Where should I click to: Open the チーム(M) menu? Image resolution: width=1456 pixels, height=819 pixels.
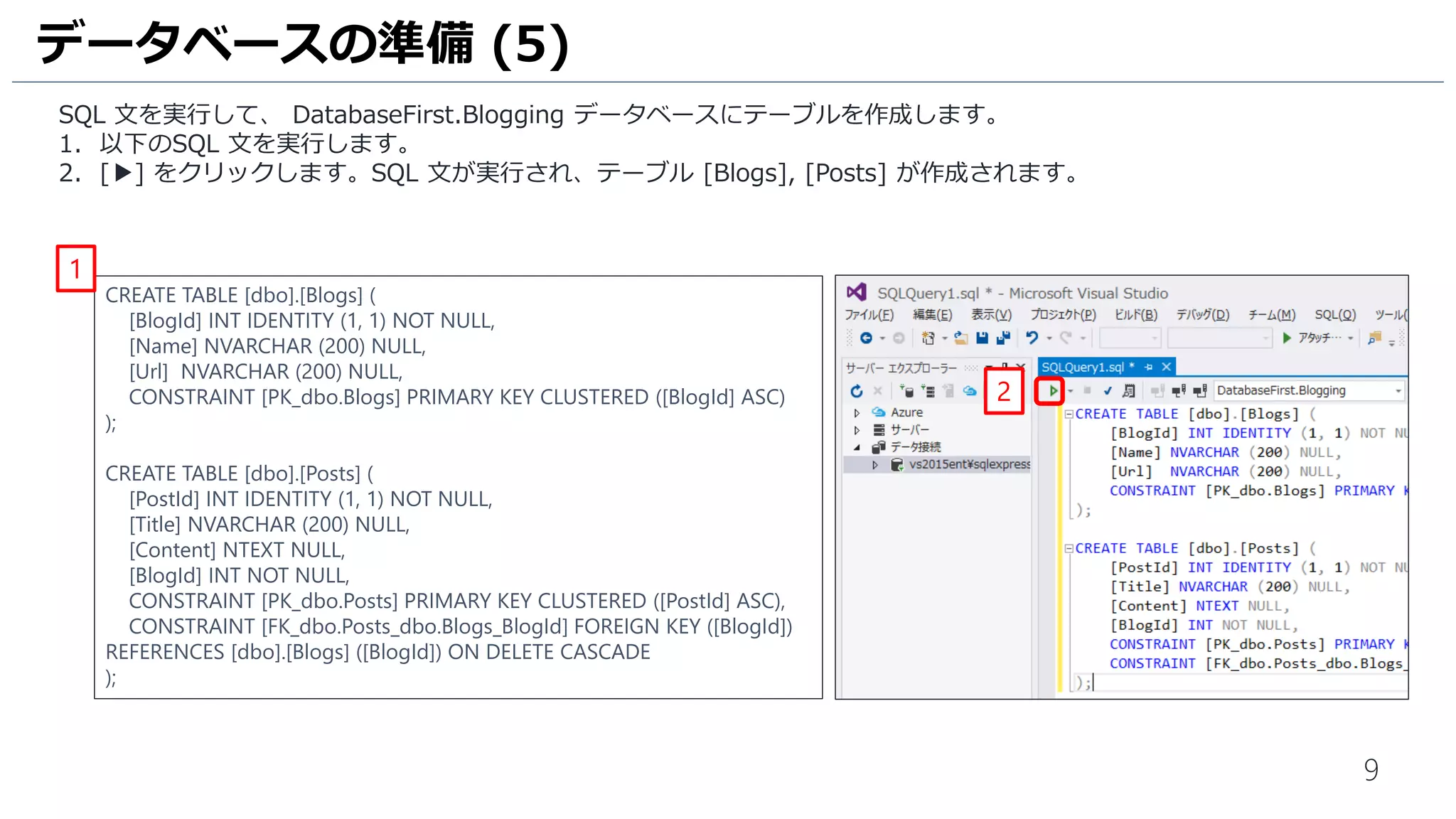click(x=1272, y=315)
